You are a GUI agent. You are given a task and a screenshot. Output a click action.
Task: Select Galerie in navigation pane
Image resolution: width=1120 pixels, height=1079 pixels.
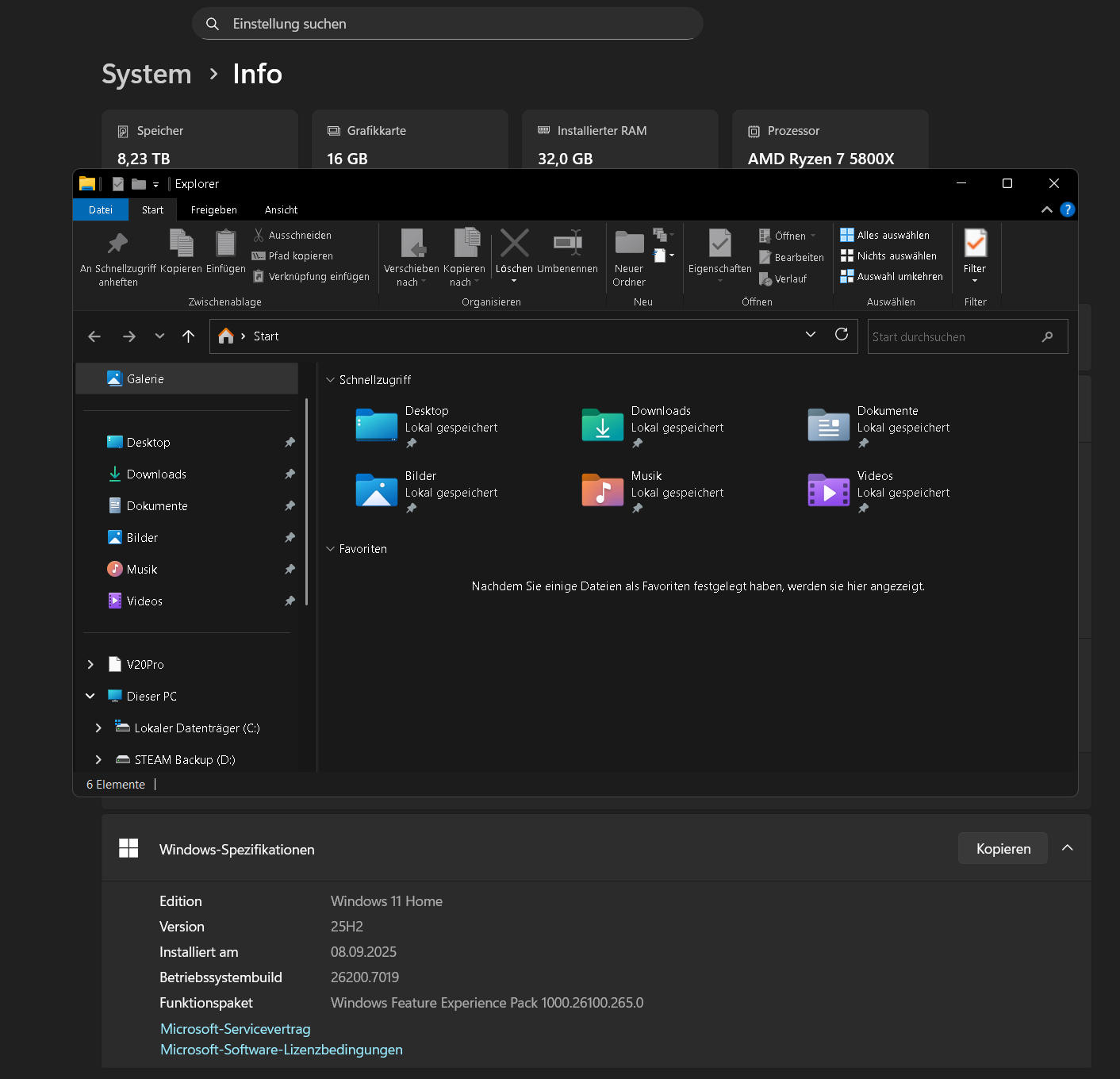click(187, 378)
